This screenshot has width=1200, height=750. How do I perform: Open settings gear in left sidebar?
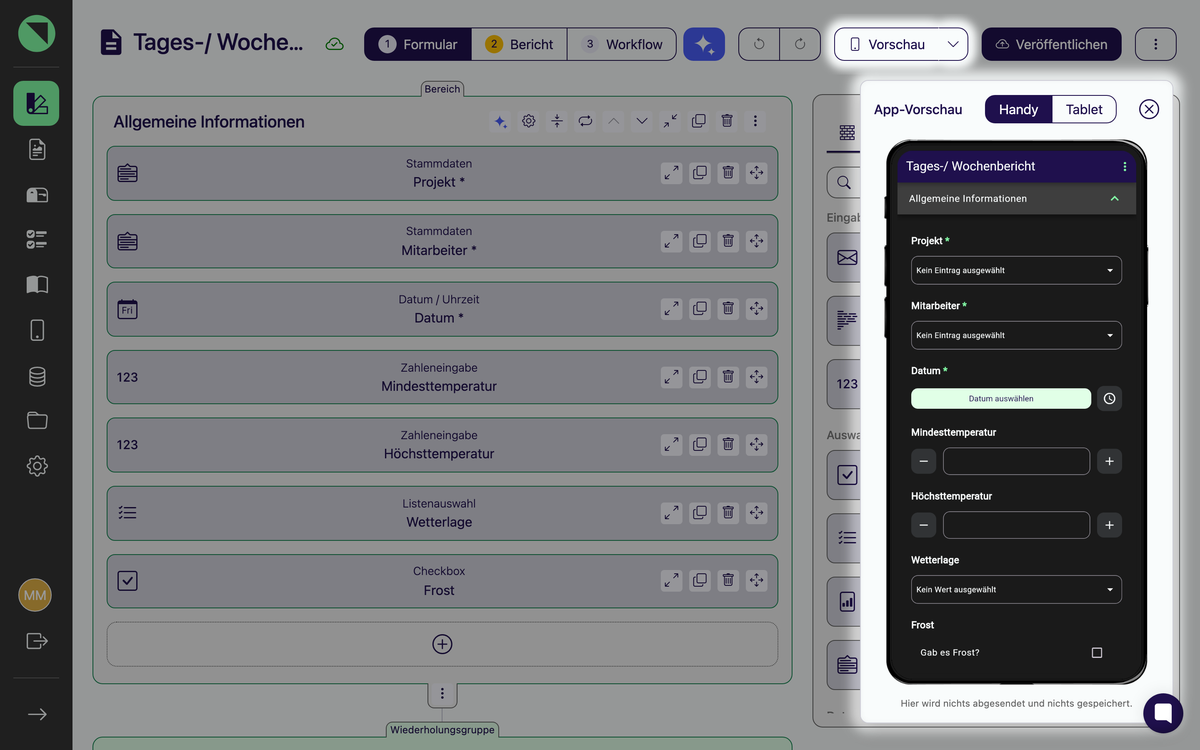37,466
